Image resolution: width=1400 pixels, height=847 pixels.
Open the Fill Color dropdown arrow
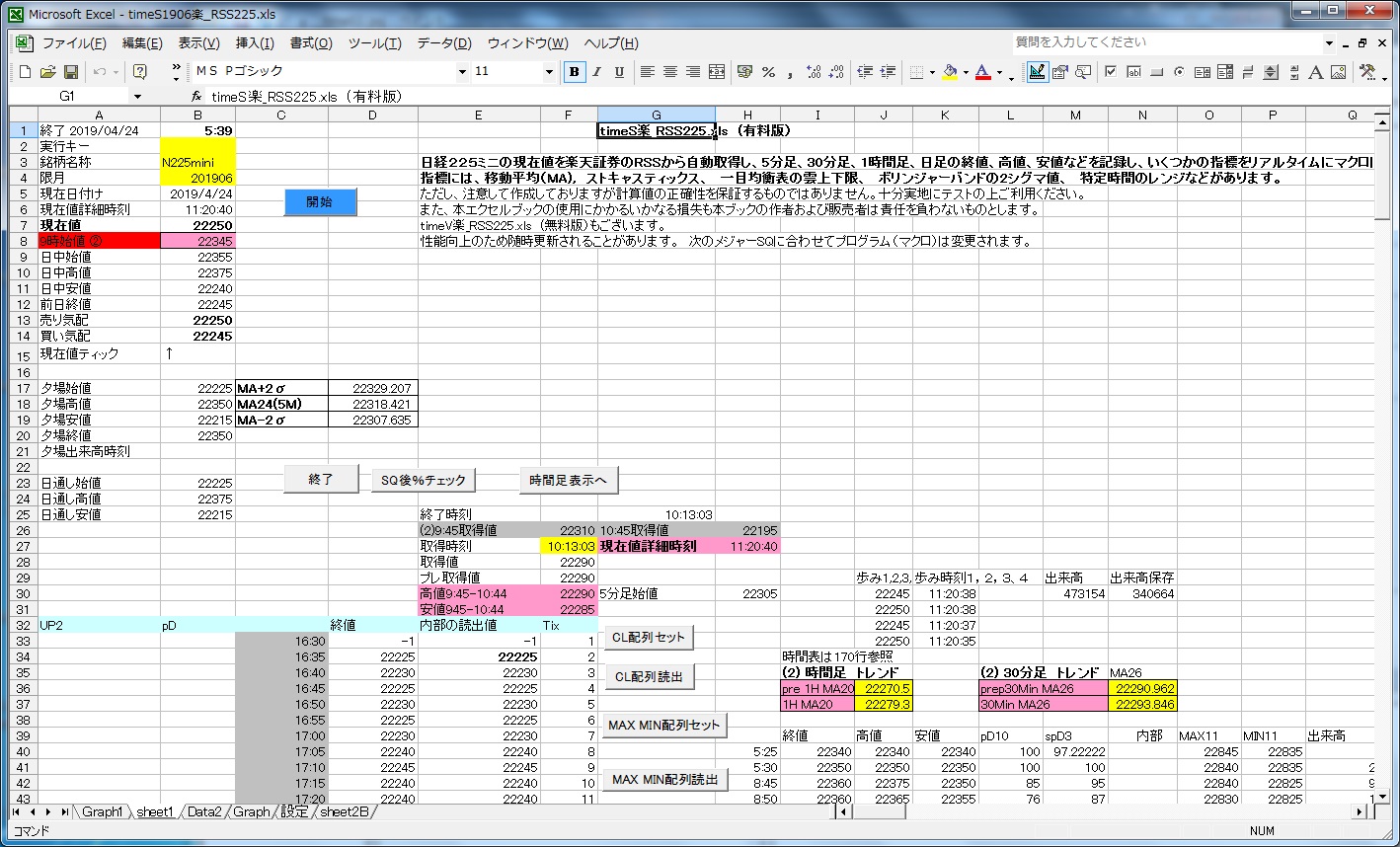coord(966,71)
